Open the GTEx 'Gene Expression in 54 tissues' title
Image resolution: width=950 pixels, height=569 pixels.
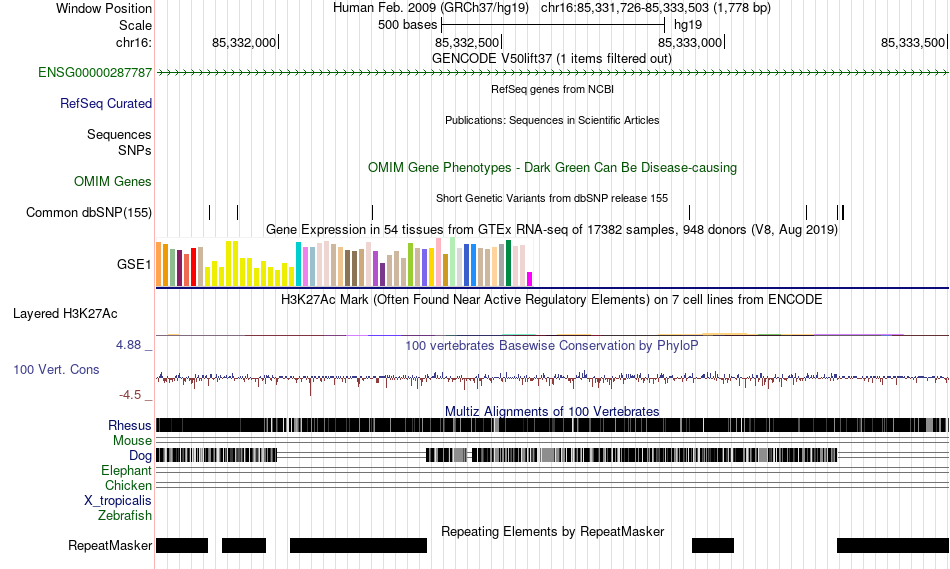pos(552,230)
